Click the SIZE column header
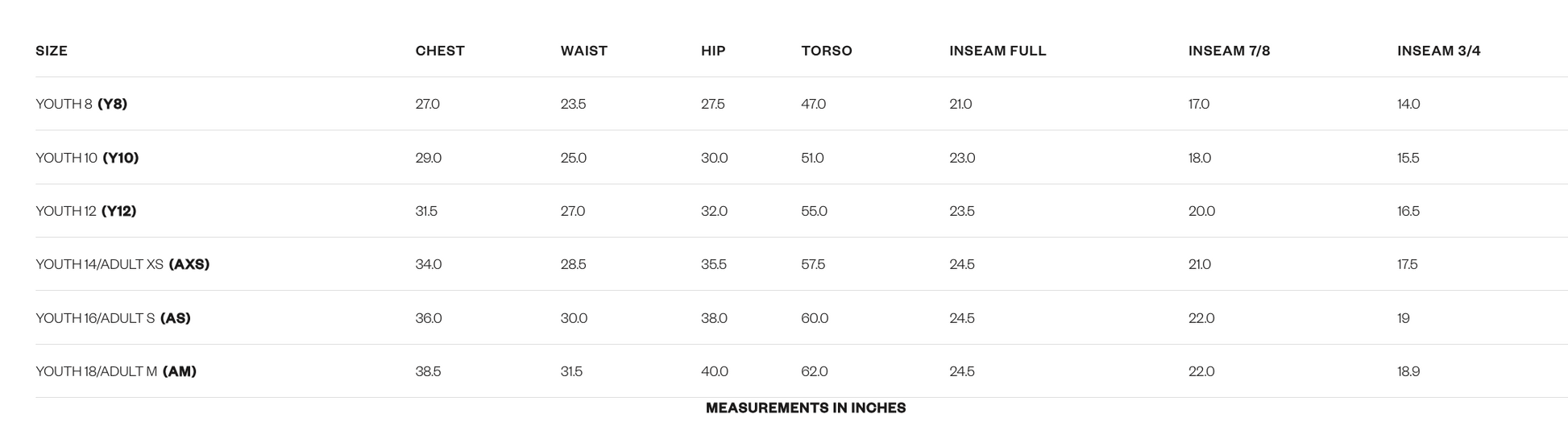This screenshot has height=443, width=1568. pyautogui.click(x=52, y=51)
